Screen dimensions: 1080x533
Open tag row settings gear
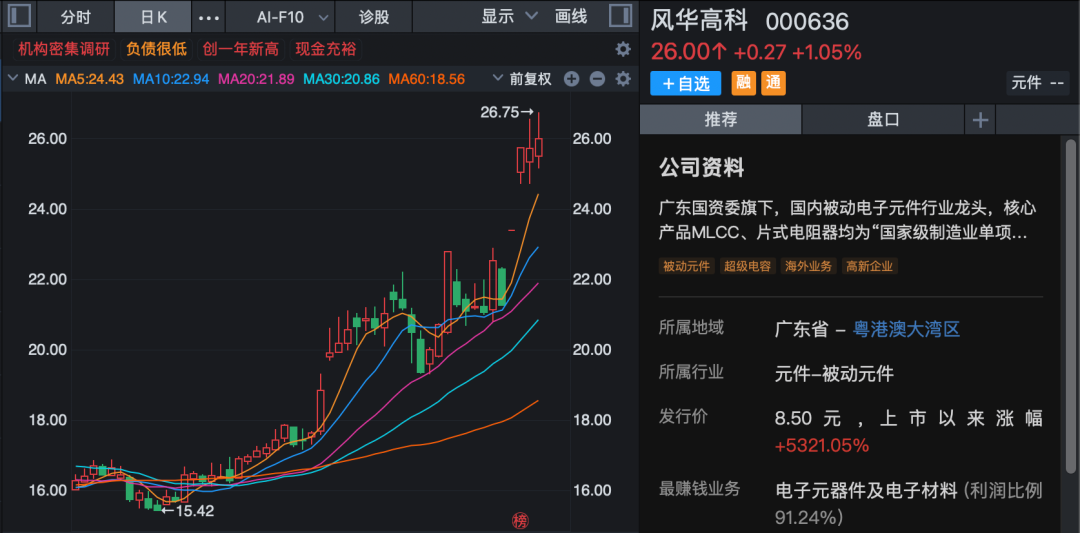coord(623,49)
